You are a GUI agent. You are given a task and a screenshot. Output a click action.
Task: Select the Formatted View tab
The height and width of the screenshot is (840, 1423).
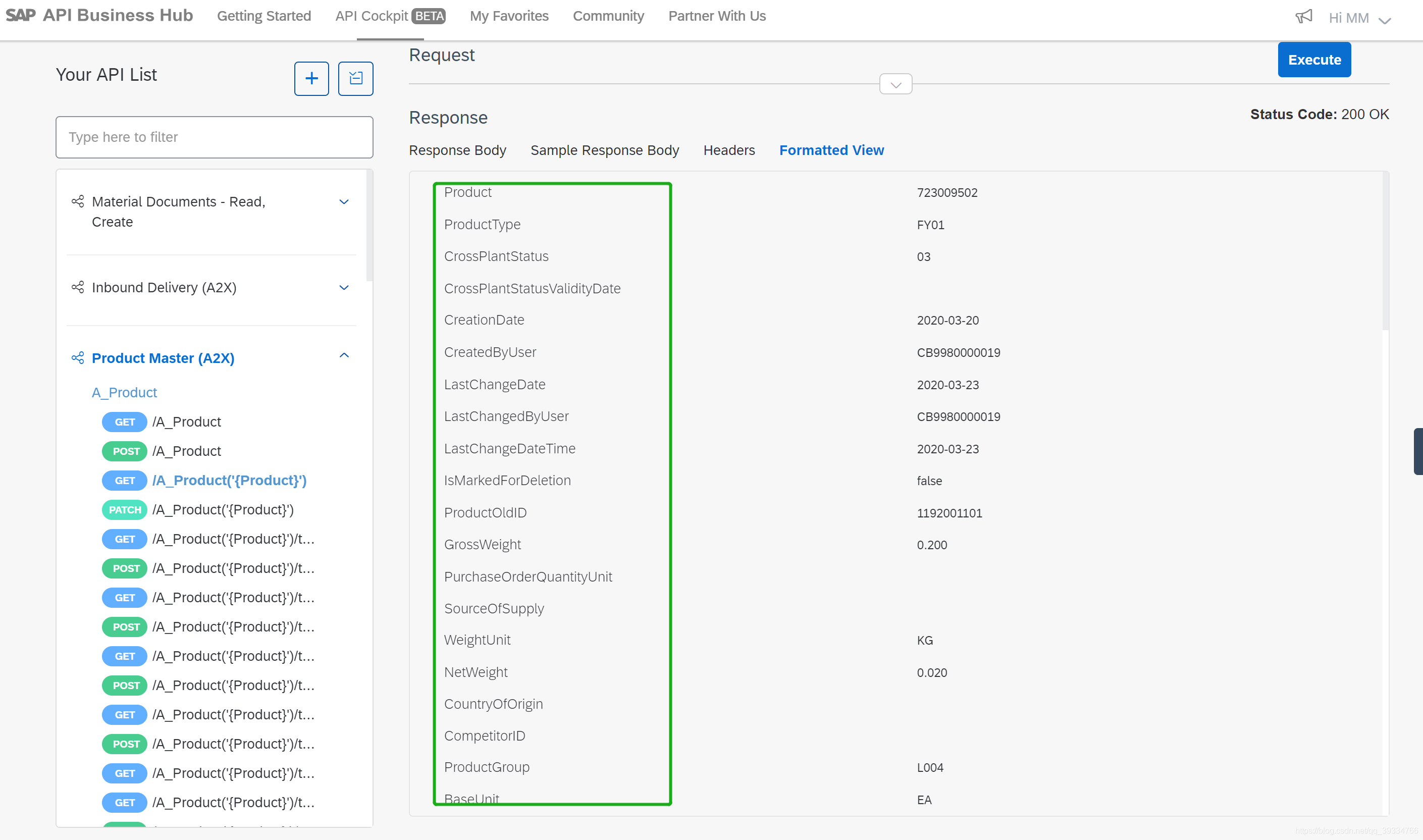click(x=831, y=150)
